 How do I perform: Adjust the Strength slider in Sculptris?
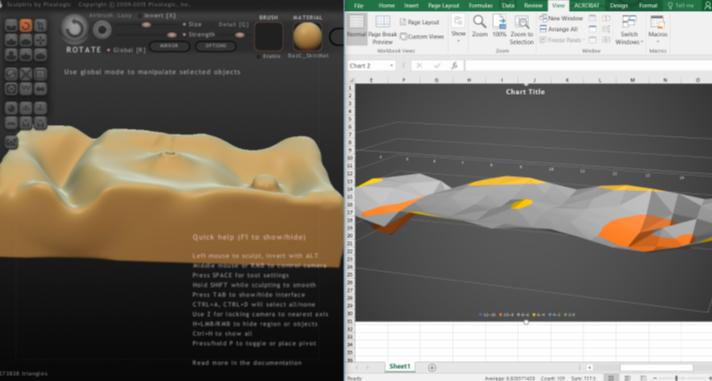171,35
